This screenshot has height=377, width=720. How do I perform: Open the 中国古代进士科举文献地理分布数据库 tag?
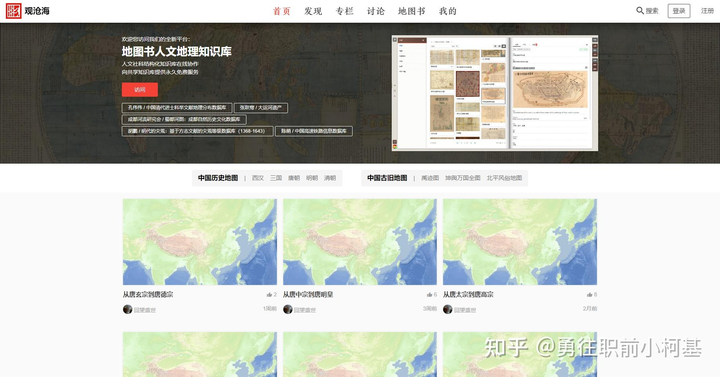pos(177,107)
